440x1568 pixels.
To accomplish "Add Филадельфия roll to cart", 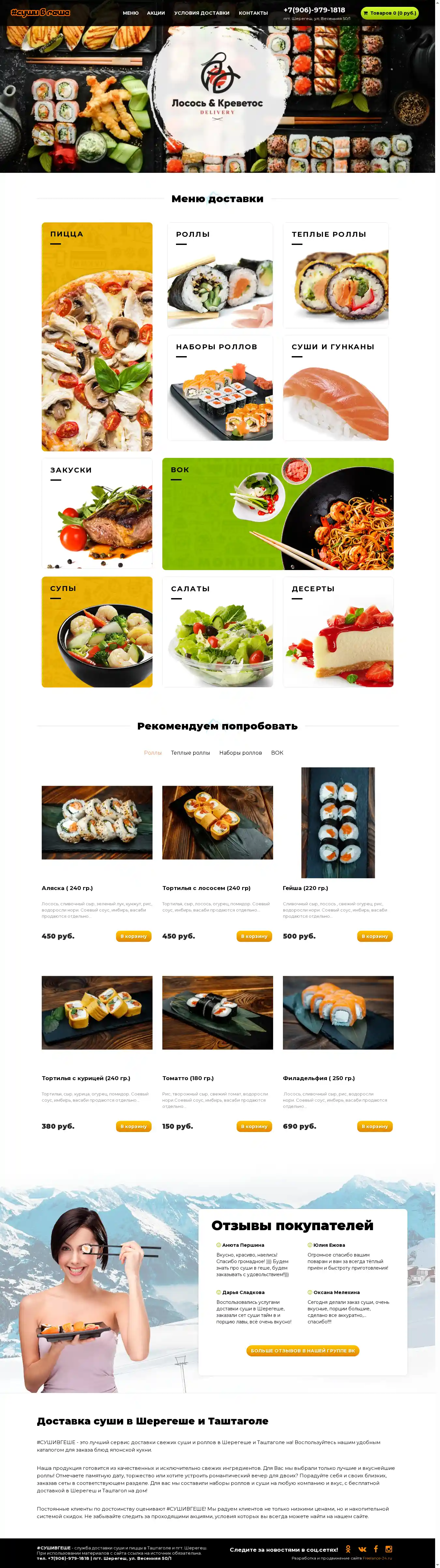I will pyautogui.click(x=375, y=1126).
